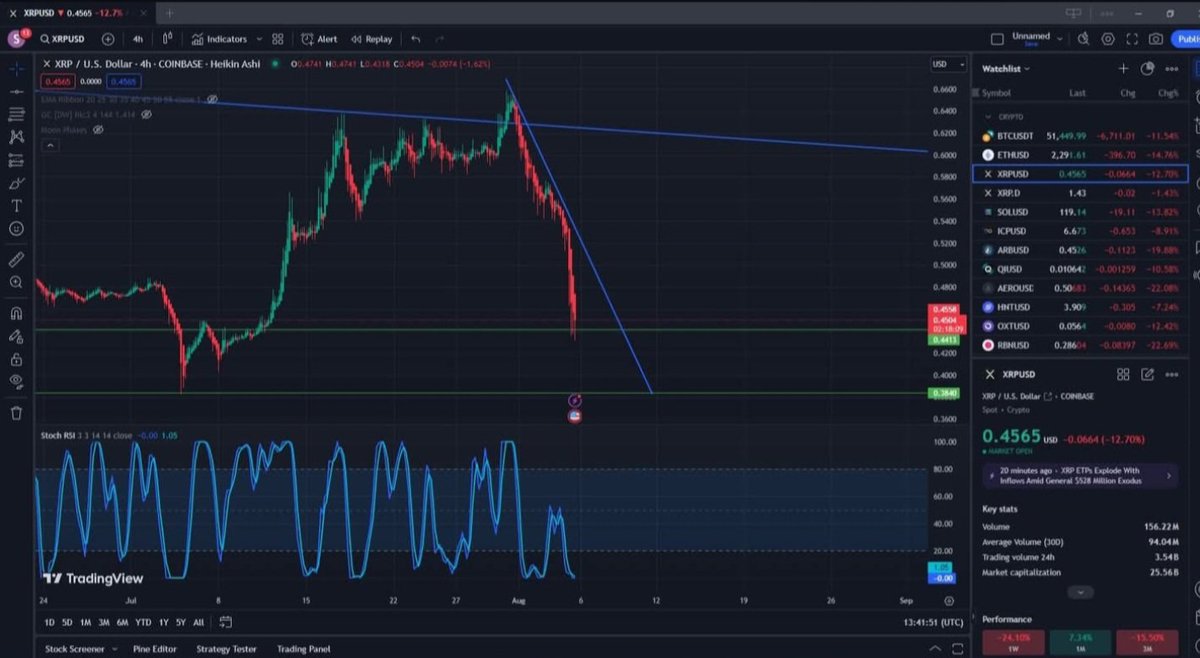
Task: Open watchlist advanced view pie icon
Action: [x=1147, y=68]
